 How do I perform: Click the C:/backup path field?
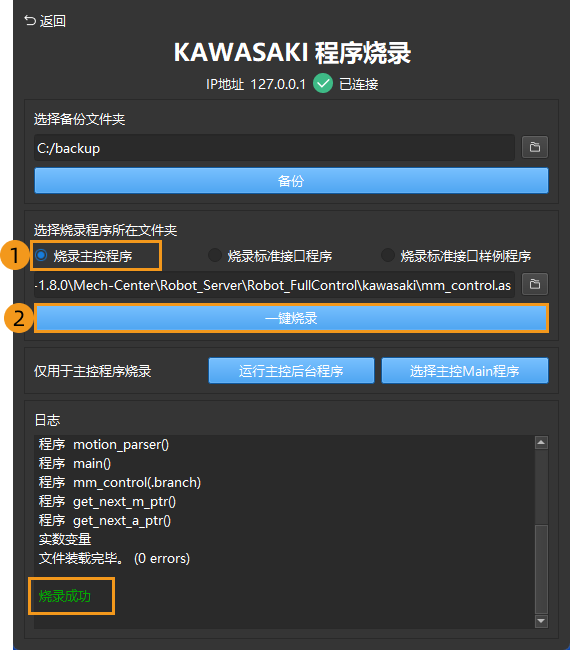tap(274, 148)
